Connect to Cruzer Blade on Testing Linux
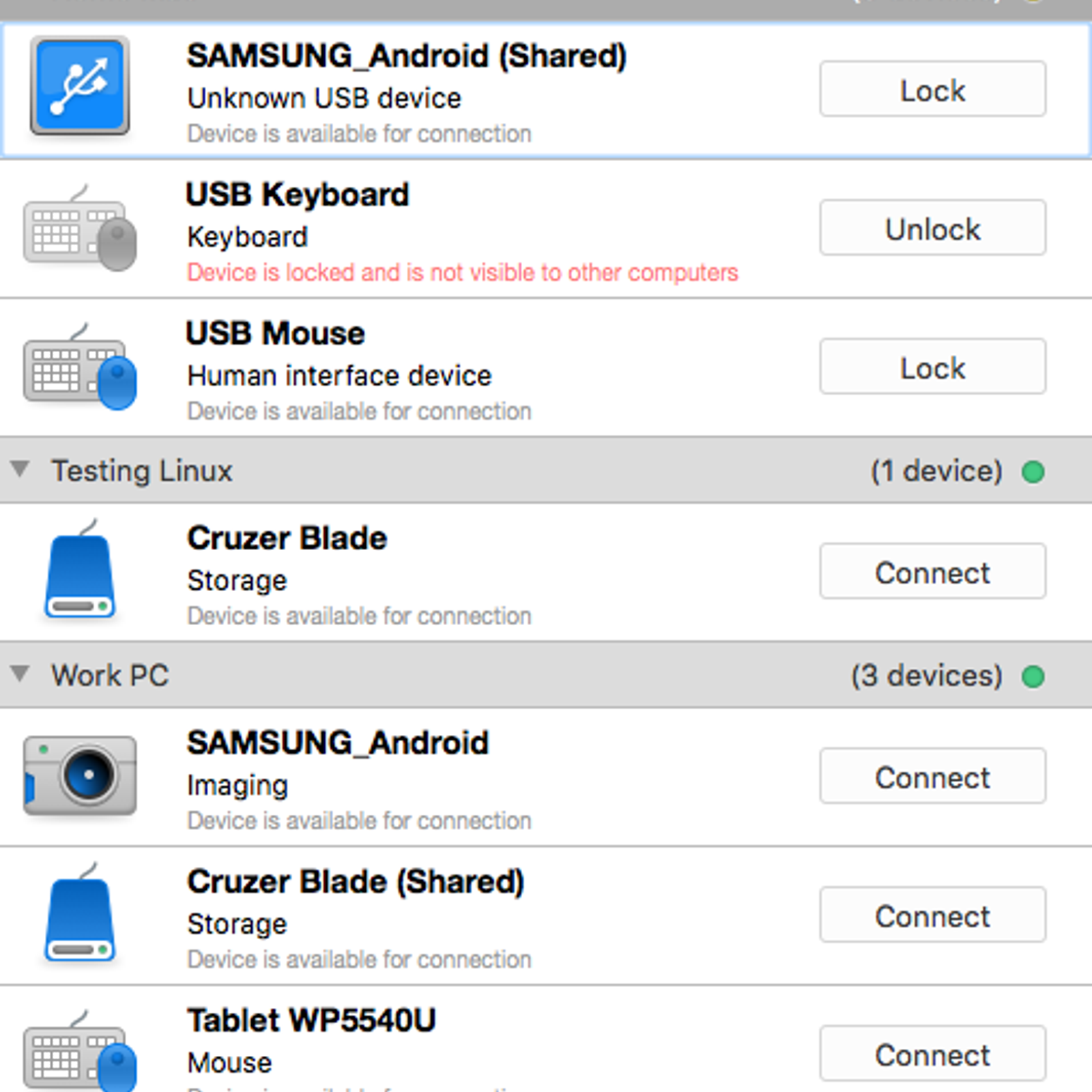 (932, 571)
